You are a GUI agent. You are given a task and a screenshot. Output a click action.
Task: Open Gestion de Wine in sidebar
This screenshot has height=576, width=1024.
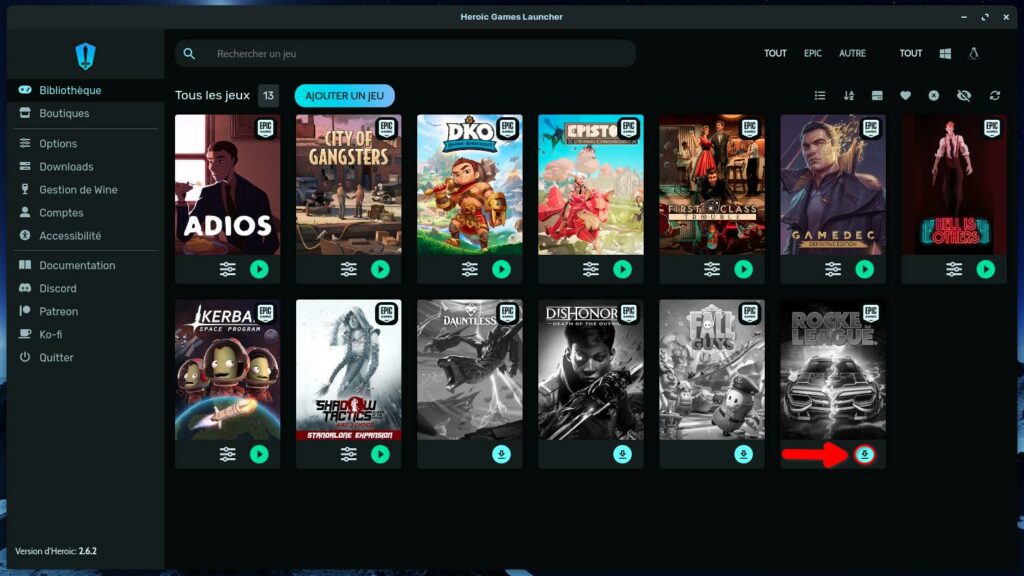78,190
